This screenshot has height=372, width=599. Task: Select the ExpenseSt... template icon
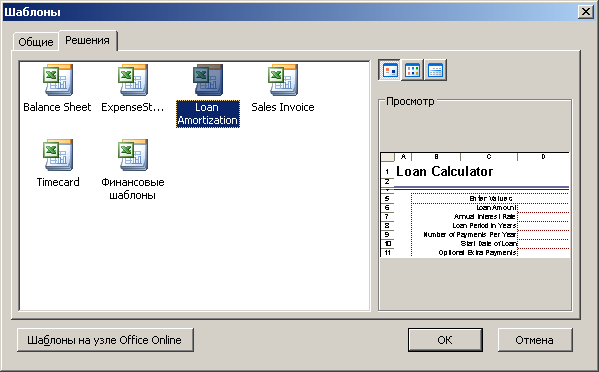click(133, 79)
